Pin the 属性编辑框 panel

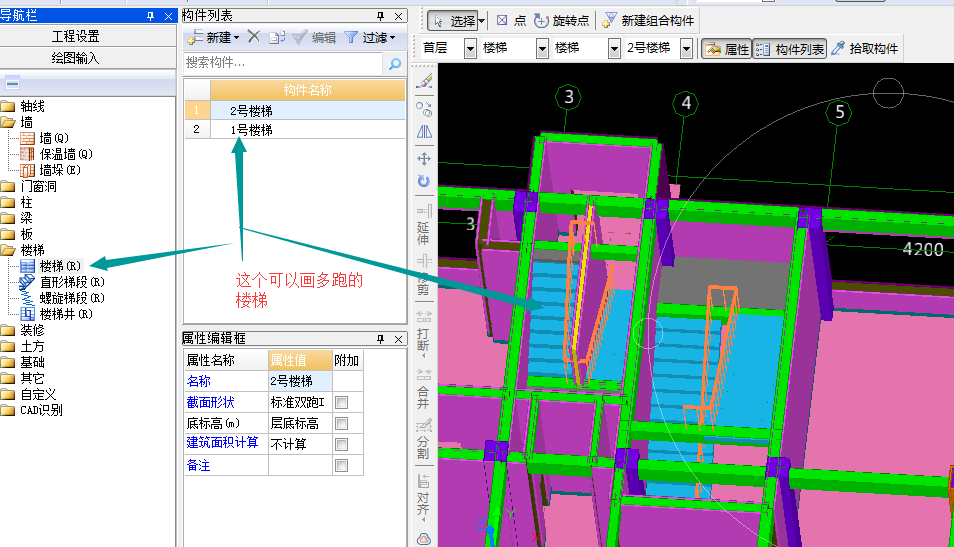click(x=380, y=339)
